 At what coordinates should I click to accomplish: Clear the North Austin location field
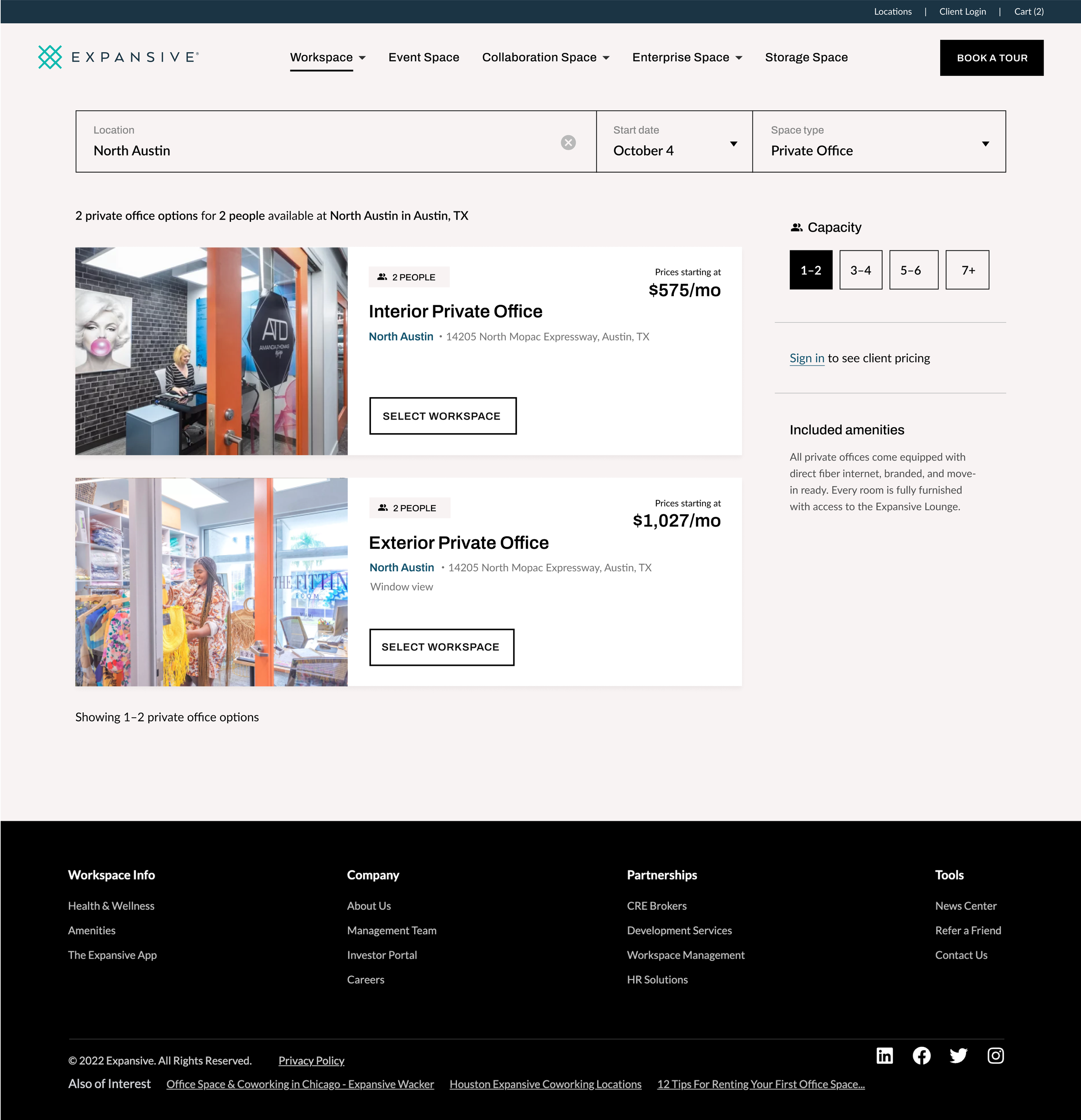click(x=568, y=142)
